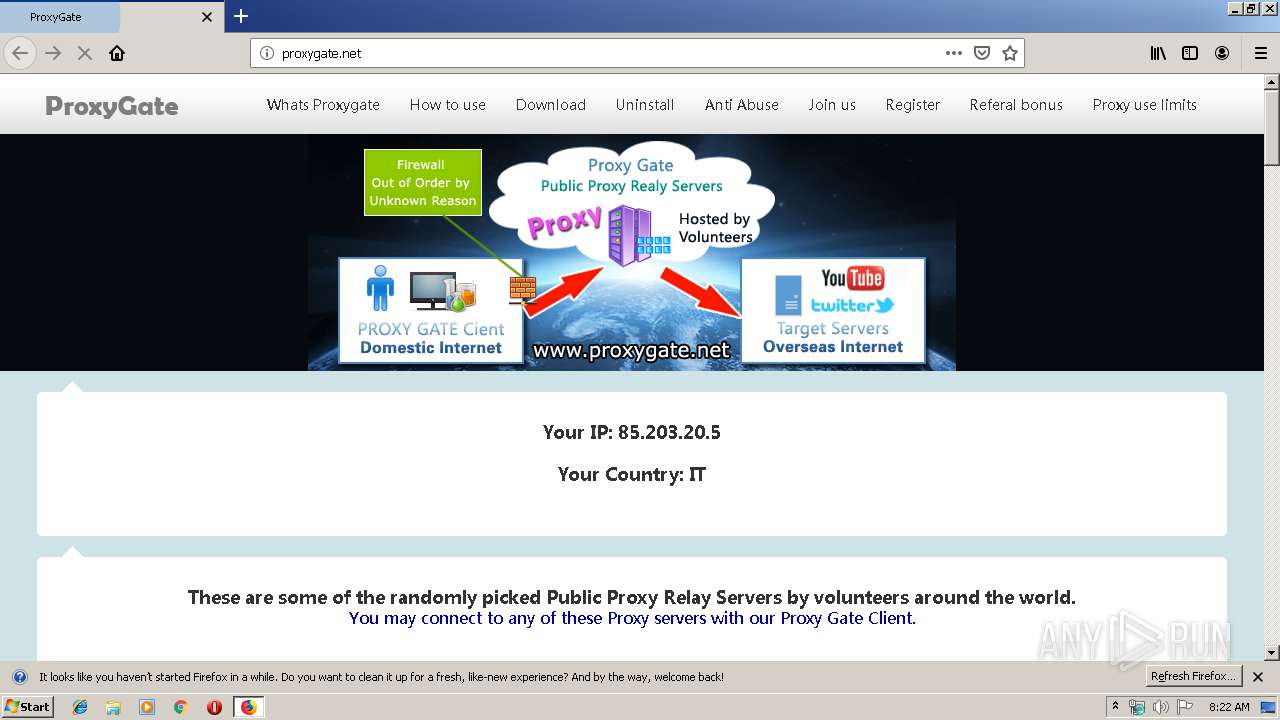Go forward with the browser forward arrow
1280x720 pixels.
[53, 53]
